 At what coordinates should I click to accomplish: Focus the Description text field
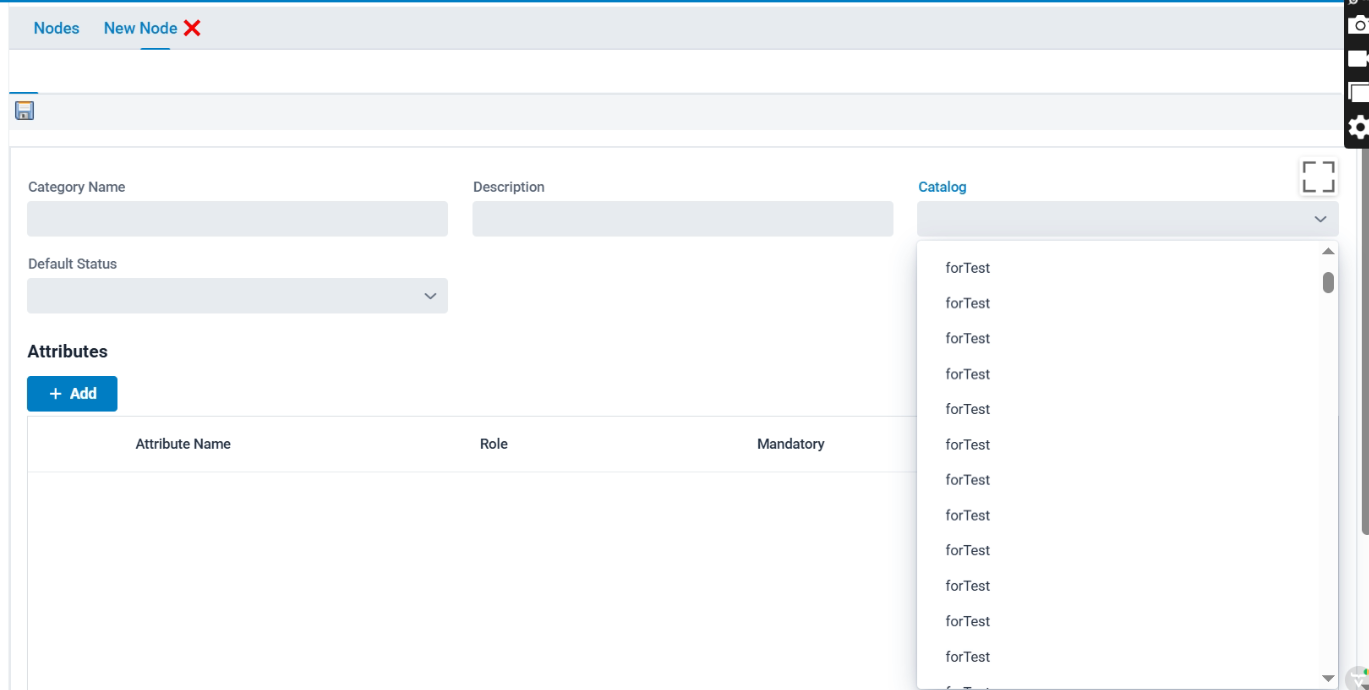click(x=682, y=219)
